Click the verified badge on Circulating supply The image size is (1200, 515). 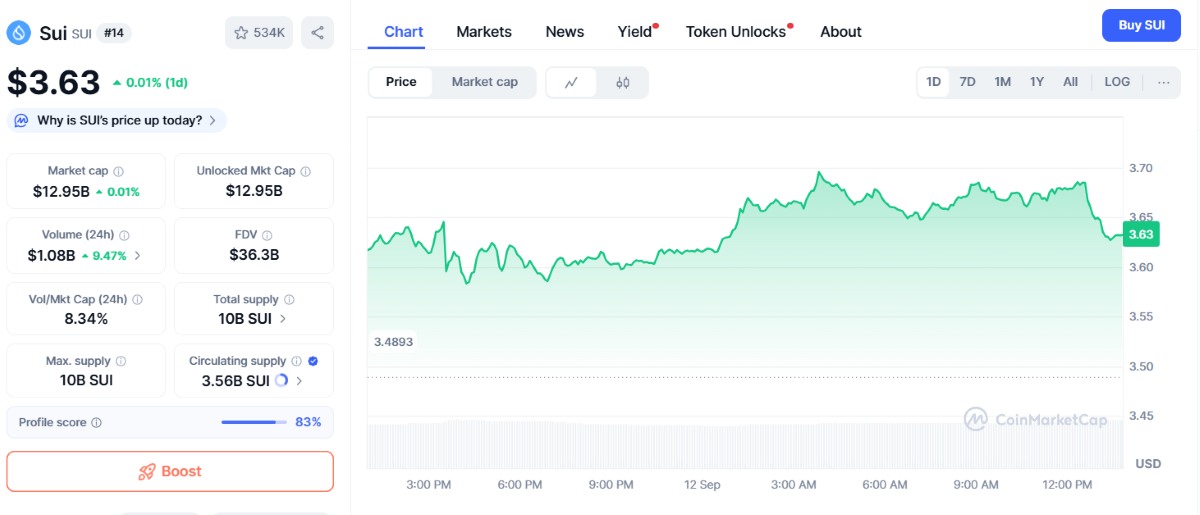(x=313, y=361)
